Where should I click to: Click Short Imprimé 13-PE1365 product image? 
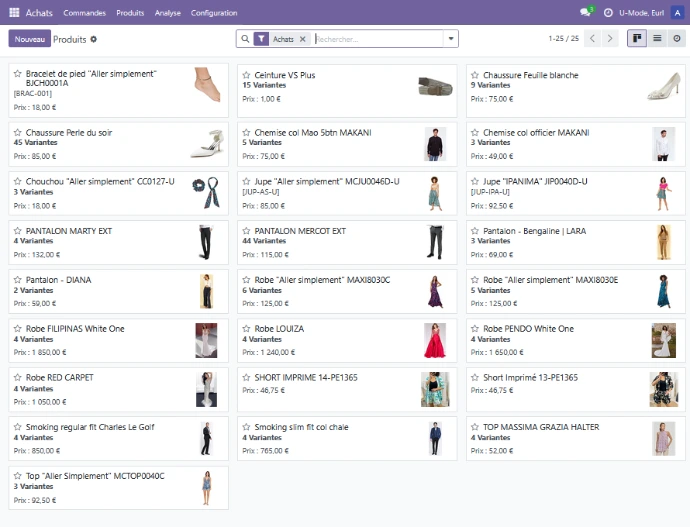tap(664, 389)
